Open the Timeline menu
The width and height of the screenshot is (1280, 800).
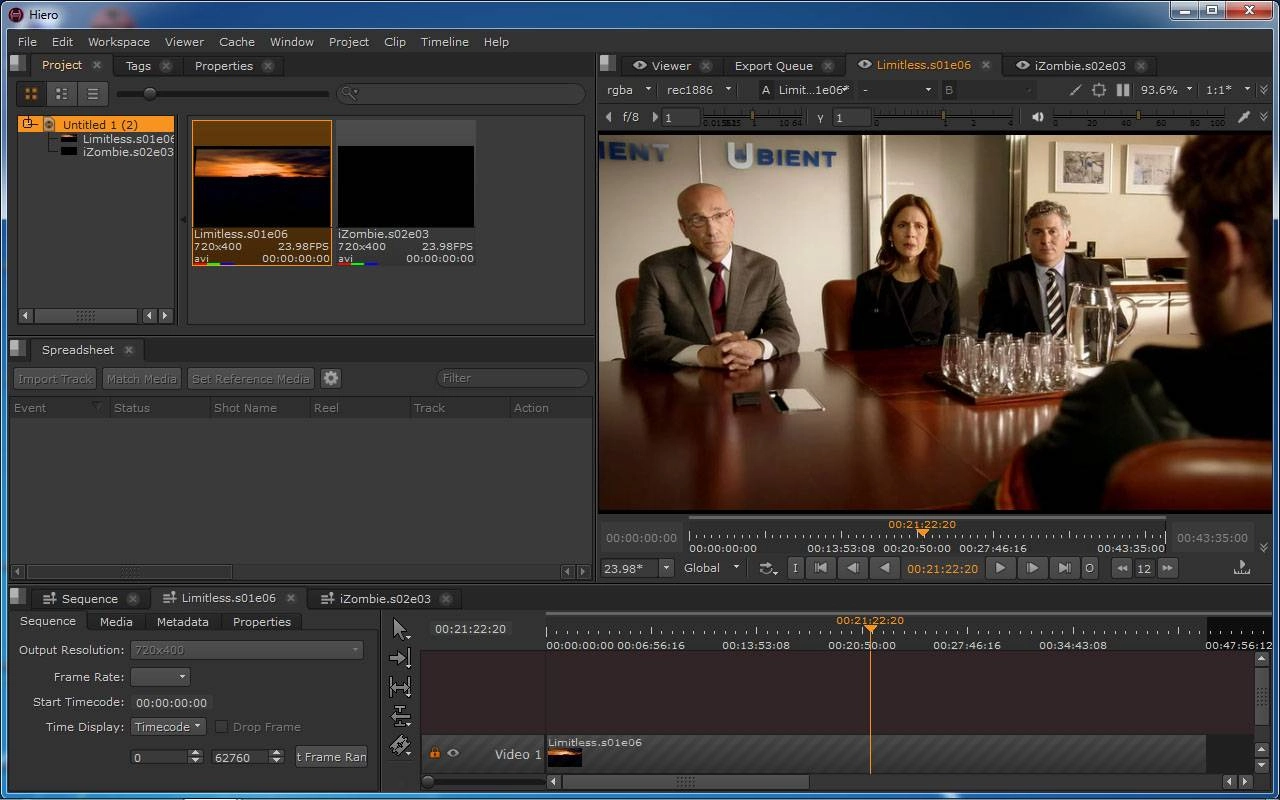point(445,42)
